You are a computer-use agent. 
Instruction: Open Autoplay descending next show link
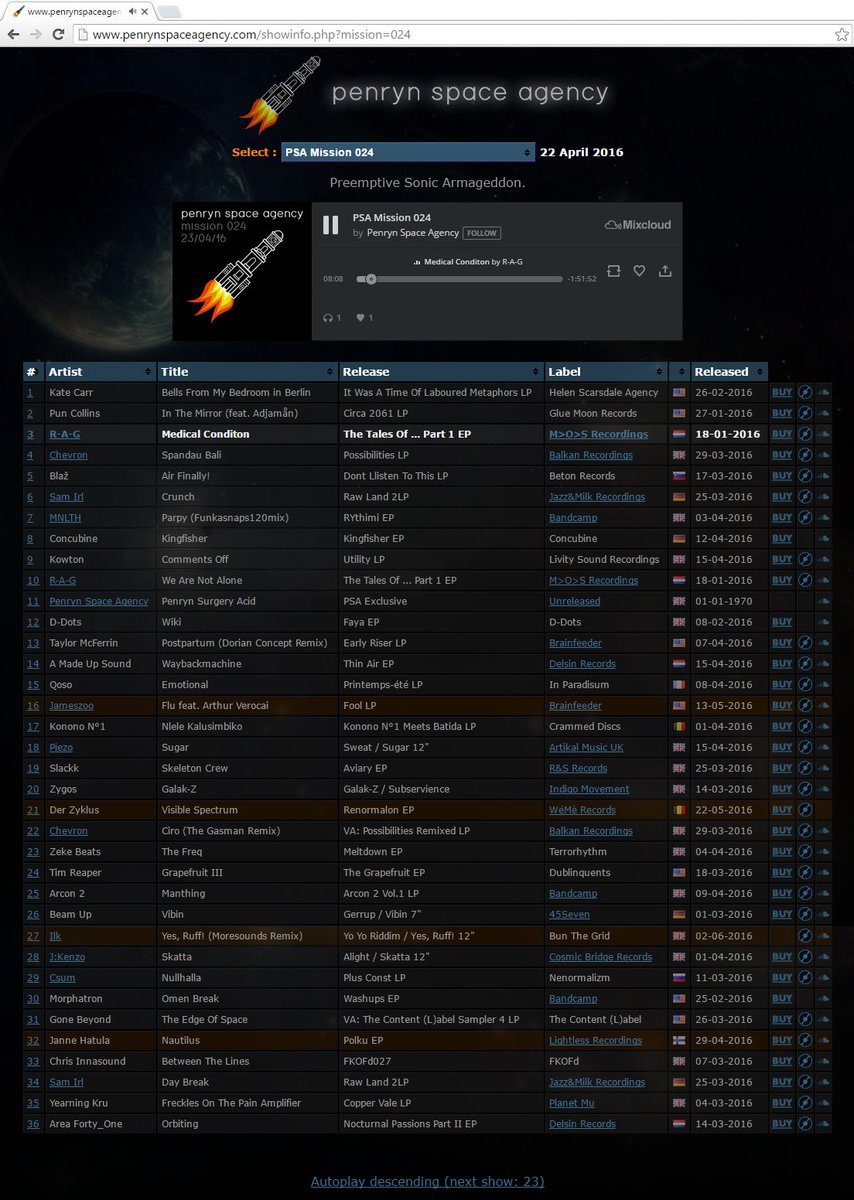coord(427,1181)
